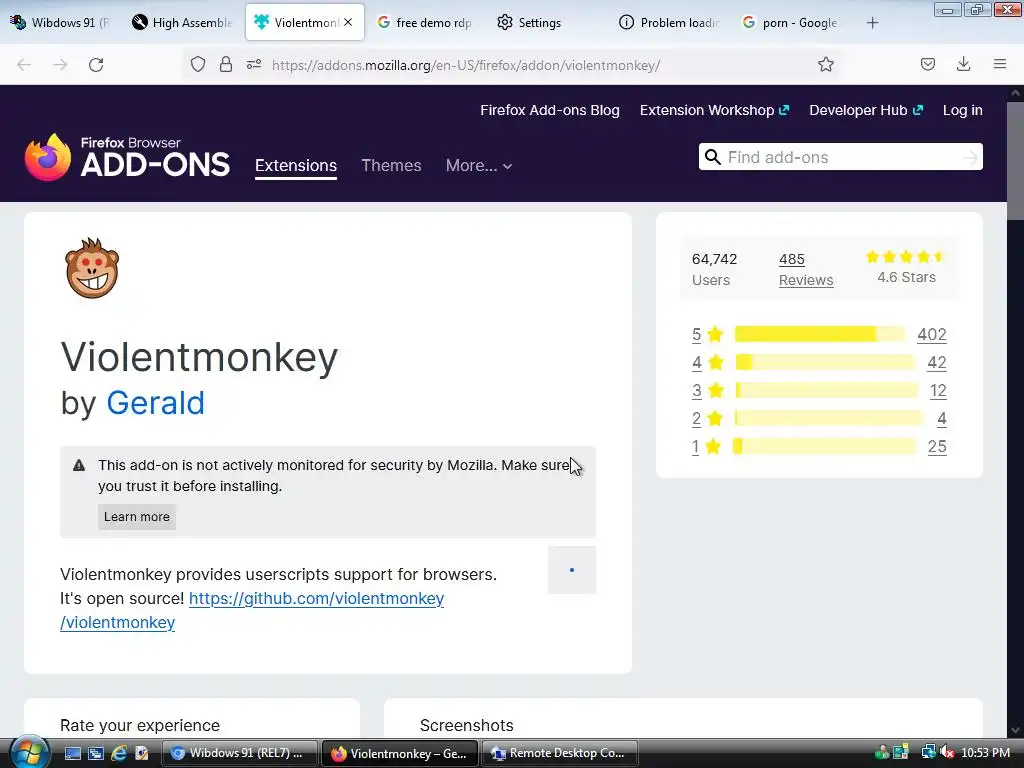Open the tracking protection shield icon
The width and height of the screenshot is (1024, 768).
[198, 65]
